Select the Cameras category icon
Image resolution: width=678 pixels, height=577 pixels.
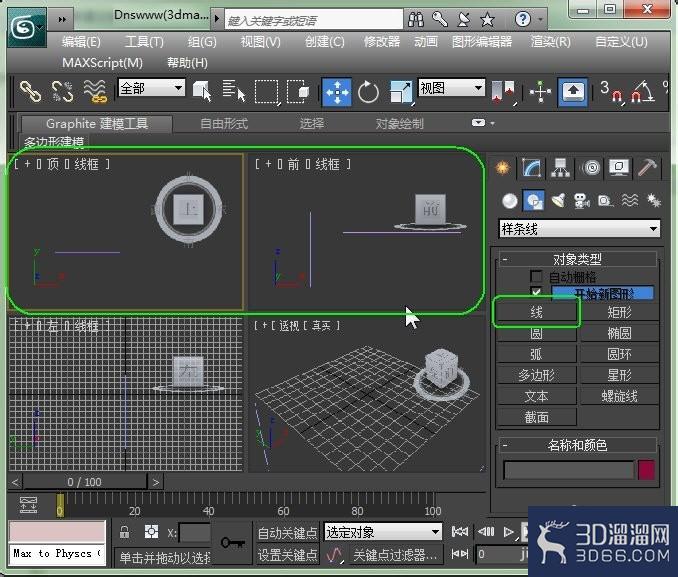coord(582,201)
